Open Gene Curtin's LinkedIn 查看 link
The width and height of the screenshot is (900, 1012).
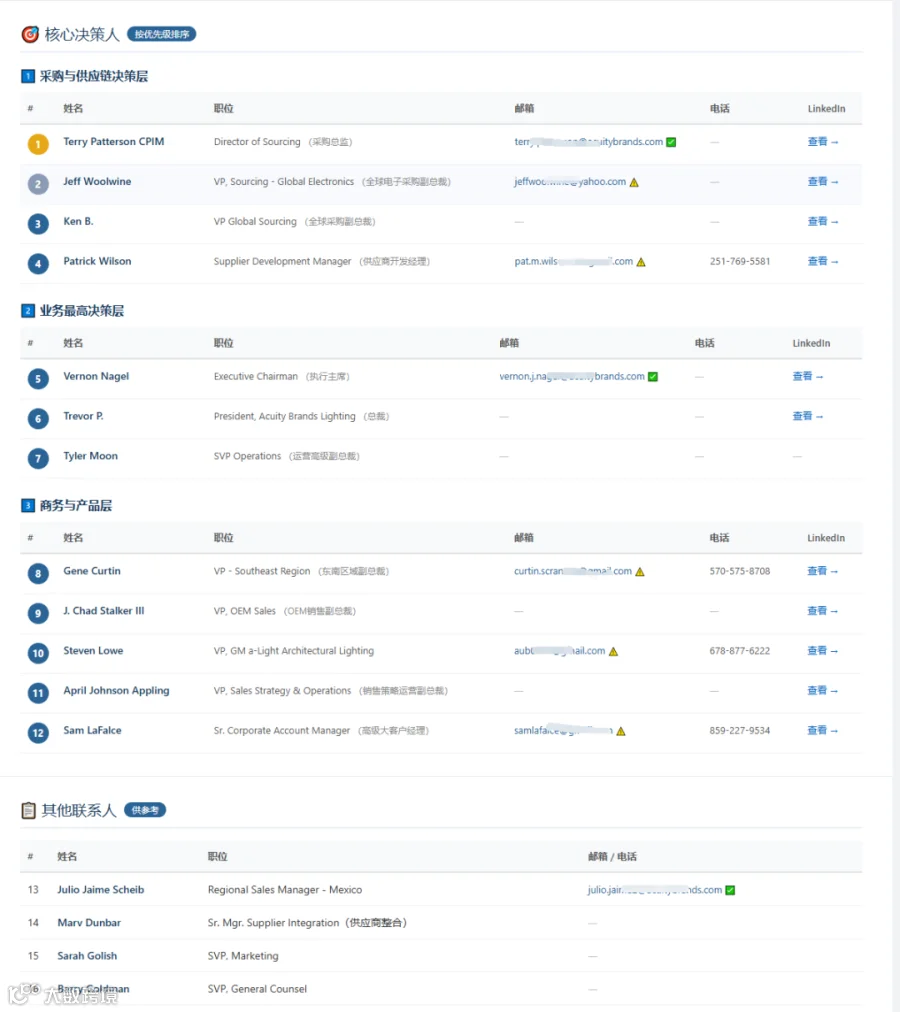[823, 571]
